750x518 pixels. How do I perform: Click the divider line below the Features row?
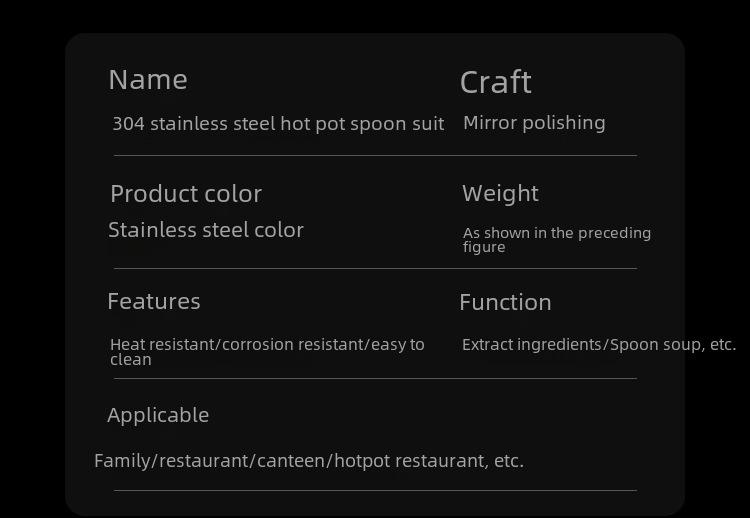375,378
